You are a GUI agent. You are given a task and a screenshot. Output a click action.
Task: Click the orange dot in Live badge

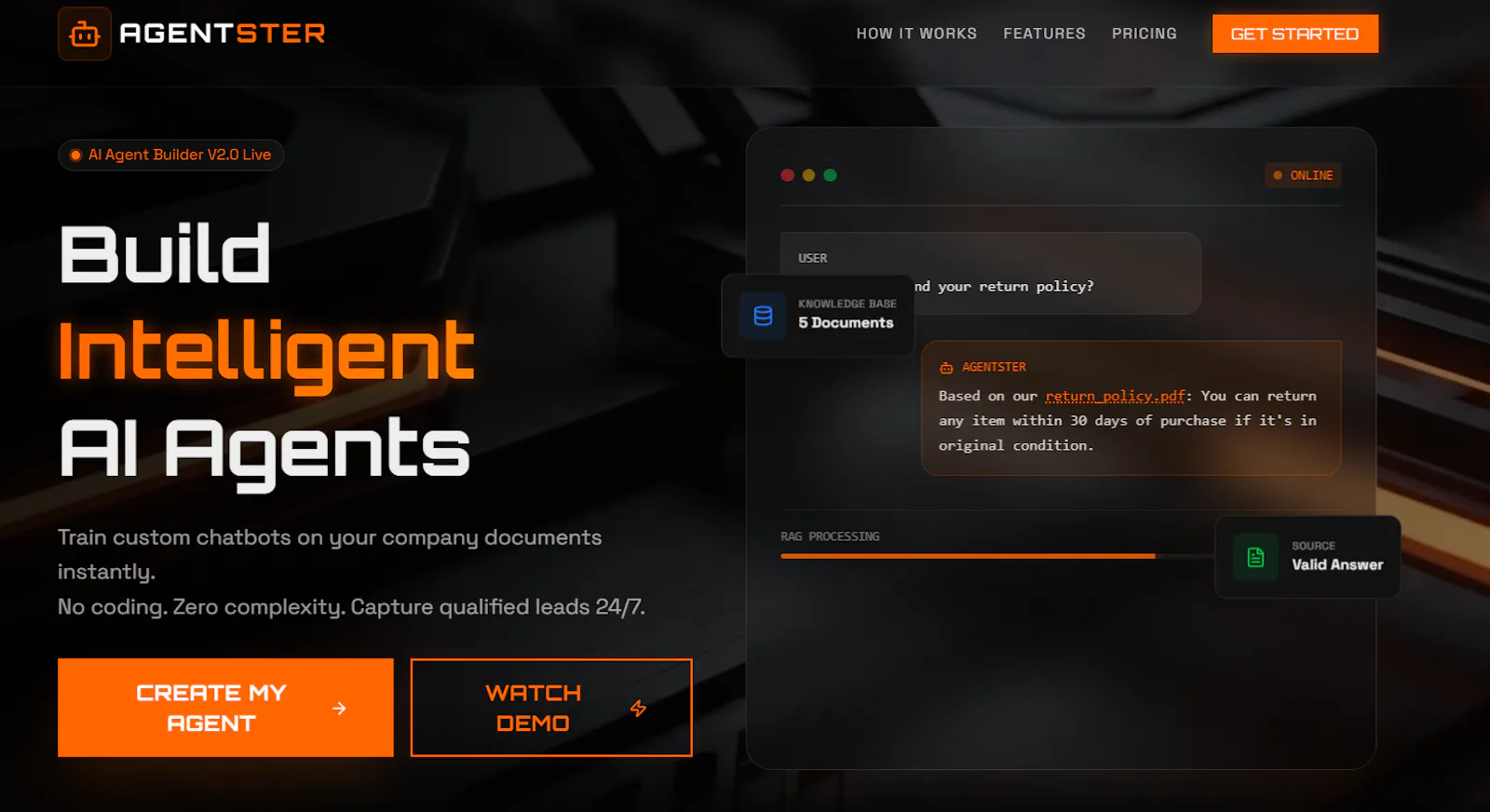(x=75, y=155)
